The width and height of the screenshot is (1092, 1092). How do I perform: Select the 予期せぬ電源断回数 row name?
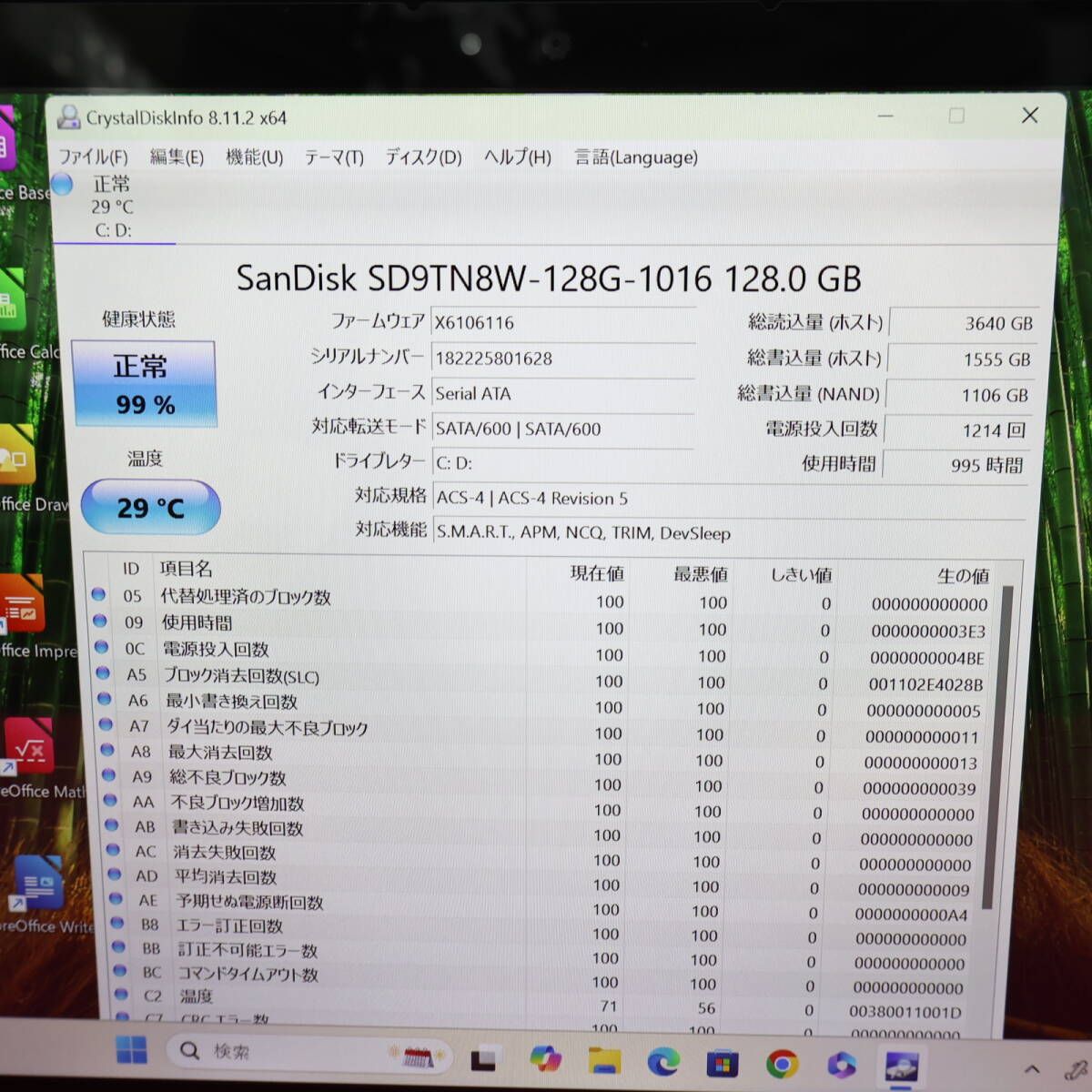pyautogui.click(x=249, y=901)
